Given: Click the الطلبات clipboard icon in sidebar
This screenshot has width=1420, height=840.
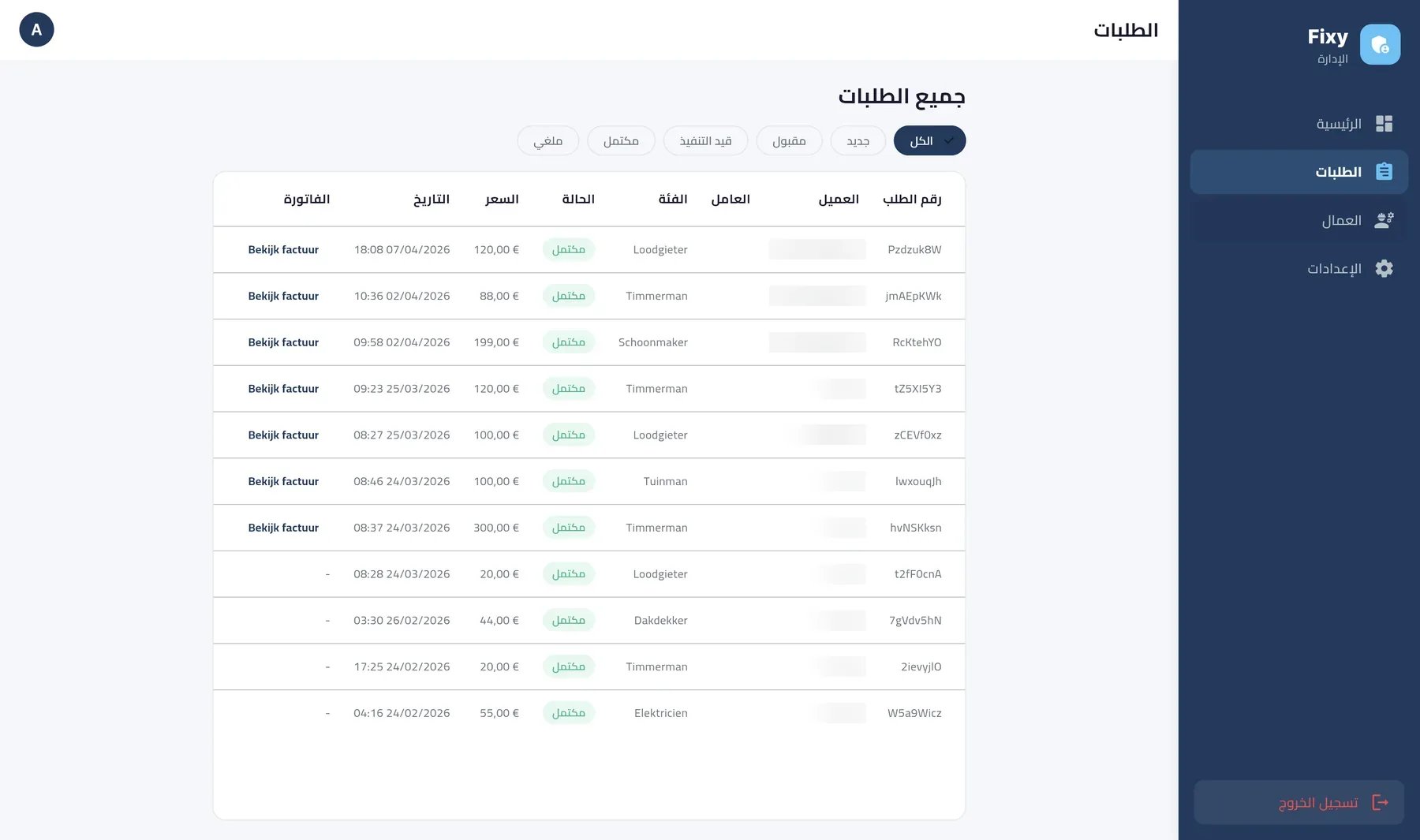Looking at the screenshot, I should [x=1384, y=171].
